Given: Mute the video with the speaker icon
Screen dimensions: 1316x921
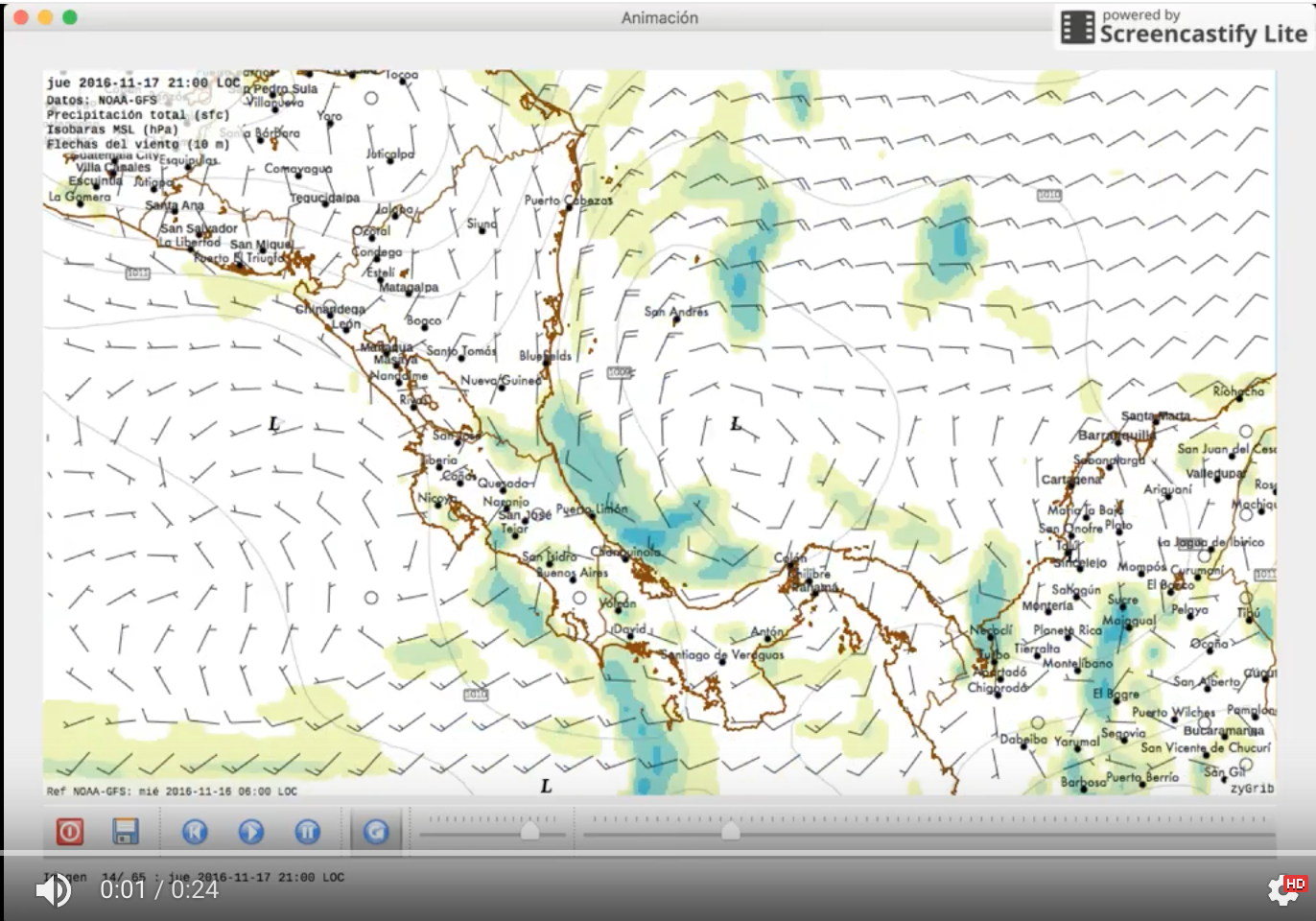Looking at the screenshot, I should (54, 890).
